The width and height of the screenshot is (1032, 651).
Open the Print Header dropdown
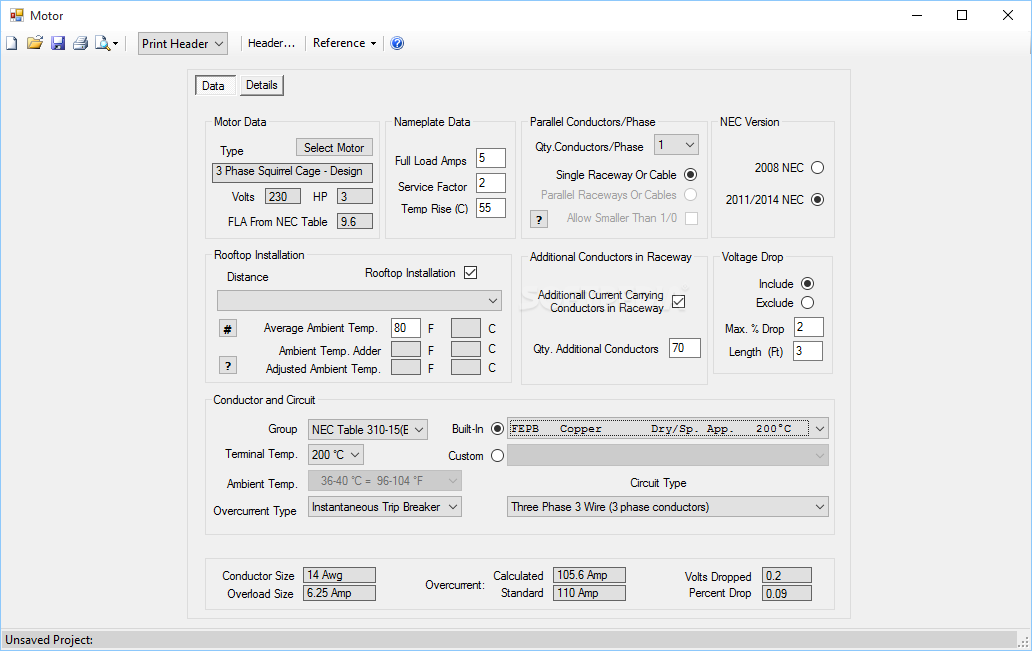click(x=183, y=43)
